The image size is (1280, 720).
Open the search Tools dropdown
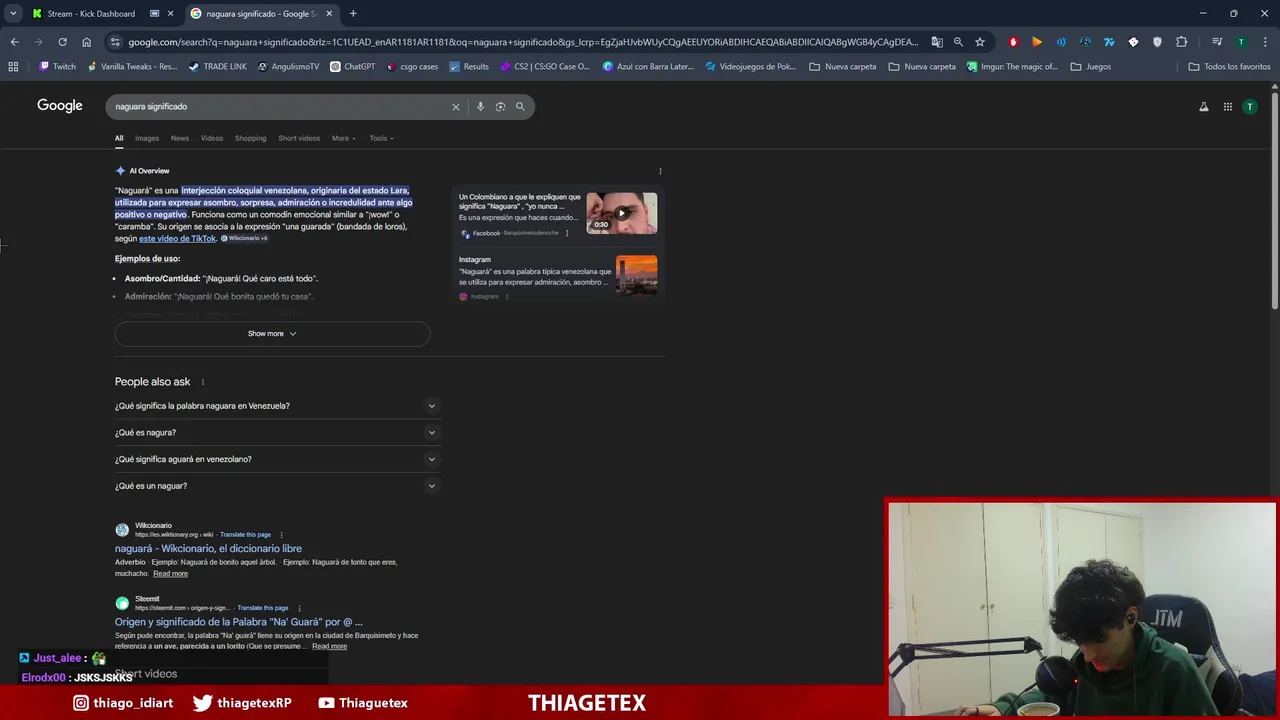(381, 138)
